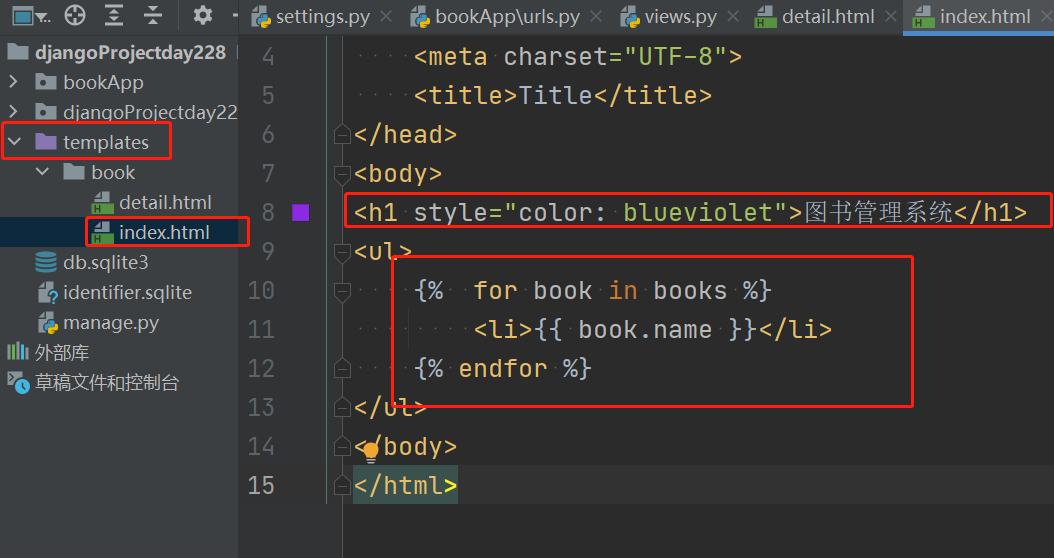Click the Select Opened File locate icon
This screenshot has height=558, width=1054.
click(75, 15)
